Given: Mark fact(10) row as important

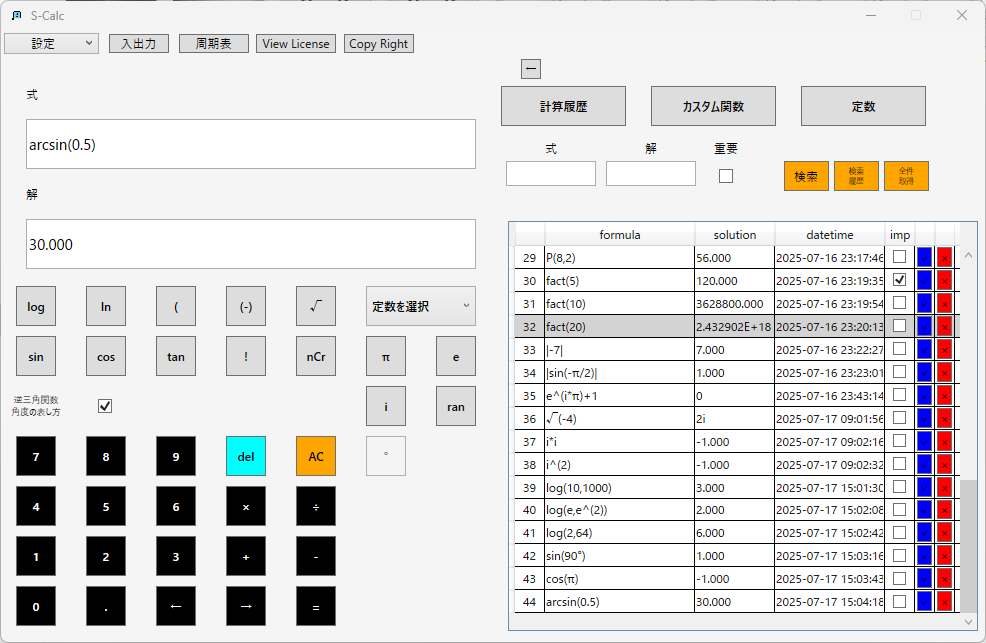Looking at the screenshot, I should (899, 302).
